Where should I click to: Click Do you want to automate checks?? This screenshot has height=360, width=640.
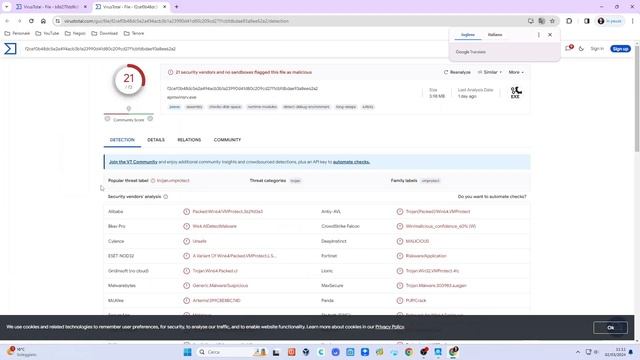492,197
